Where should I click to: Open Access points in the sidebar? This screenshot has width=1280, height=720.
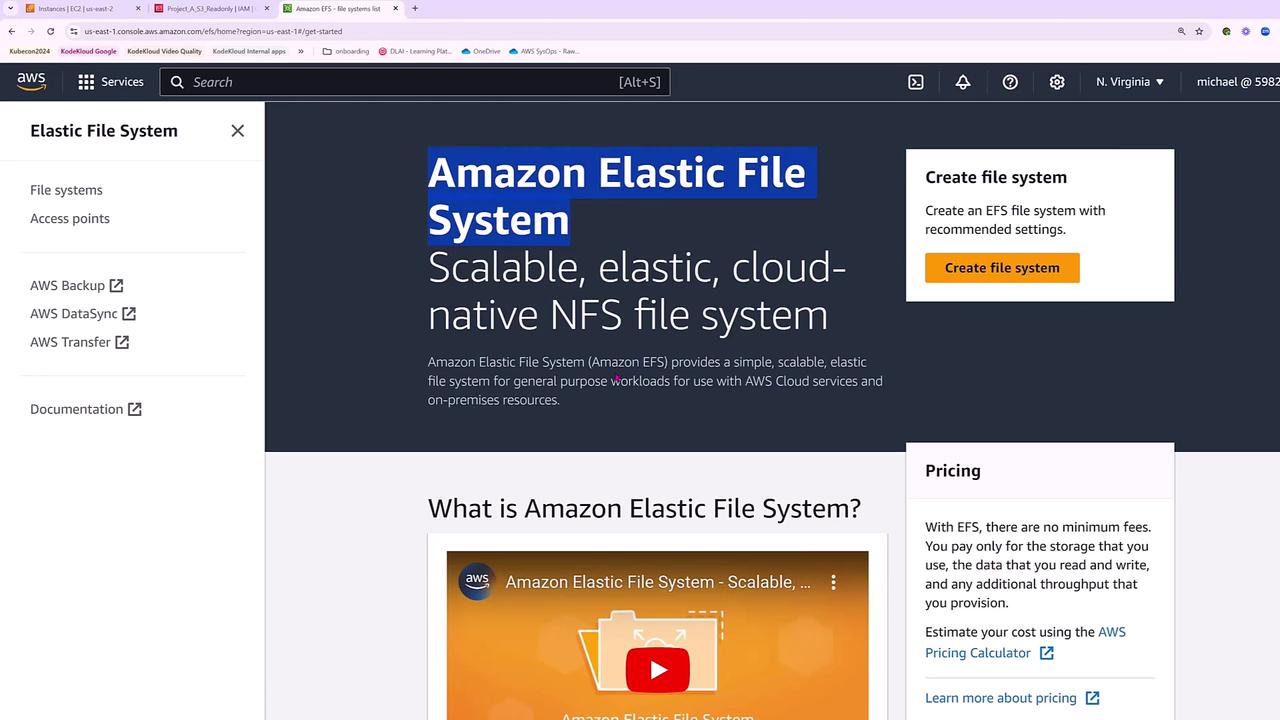point(70,218)
